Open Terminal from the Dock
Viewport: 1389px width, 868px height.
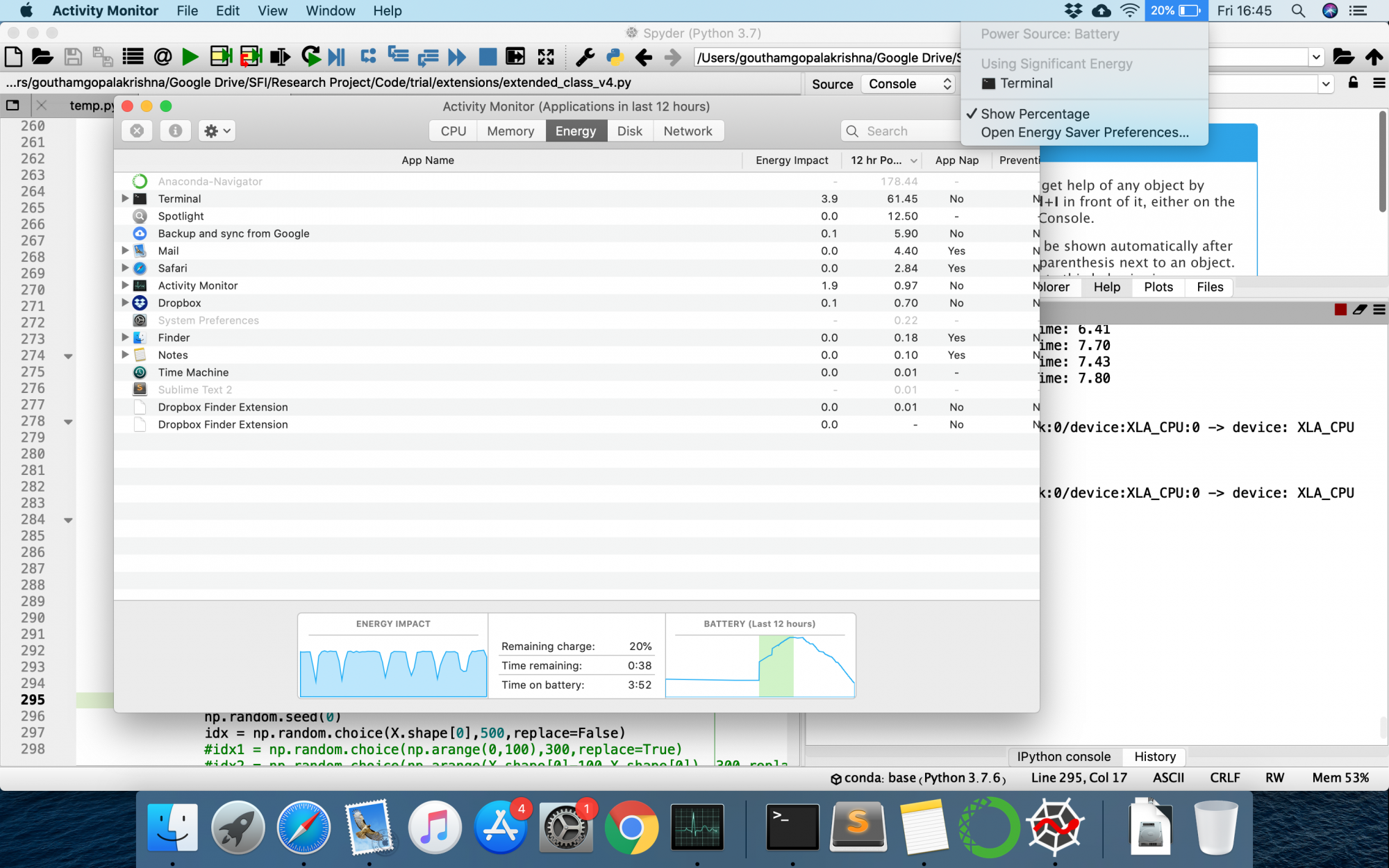tap(792, 826)
